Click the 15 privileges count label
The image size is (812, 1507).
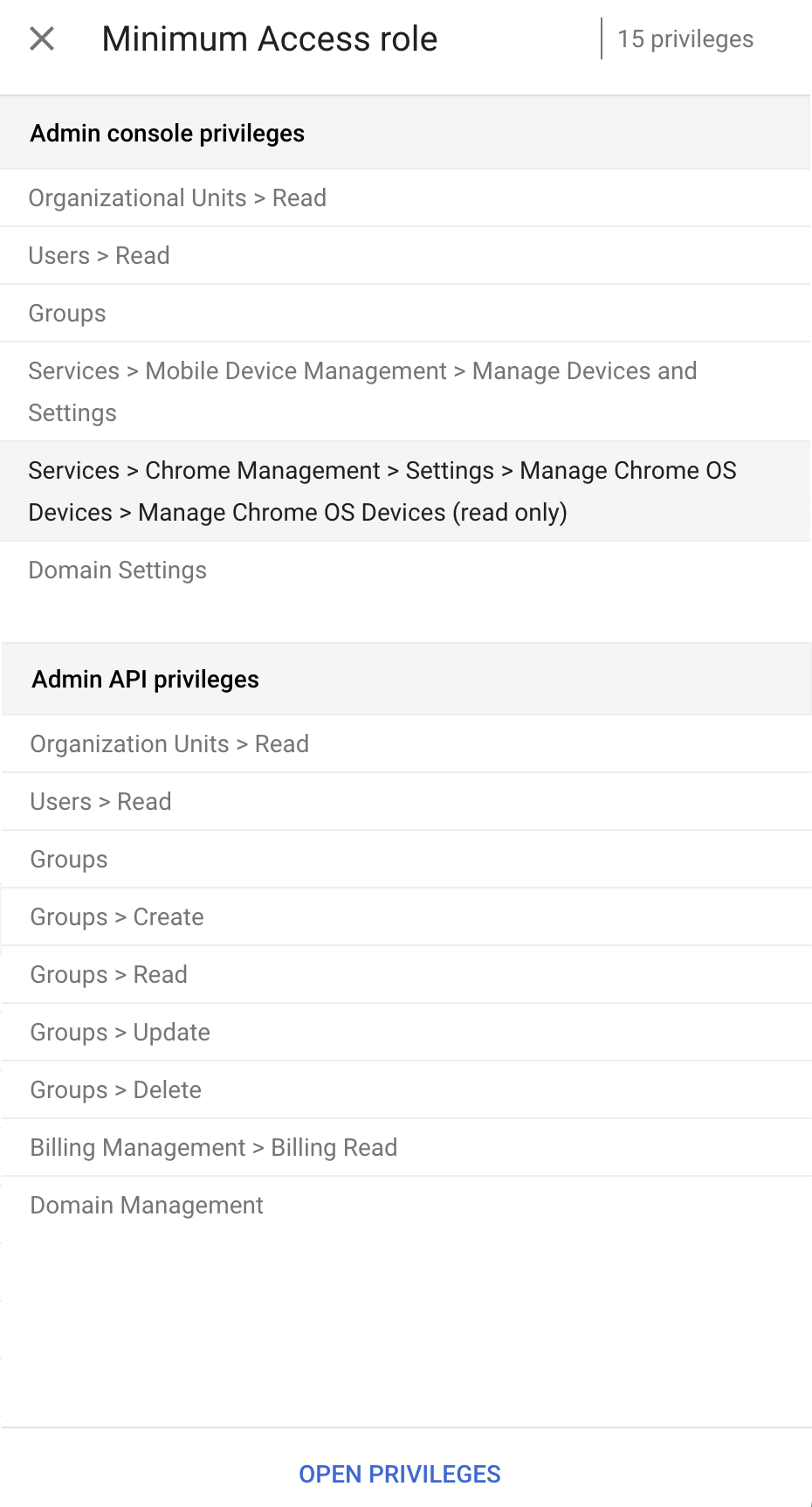[685, 39]
